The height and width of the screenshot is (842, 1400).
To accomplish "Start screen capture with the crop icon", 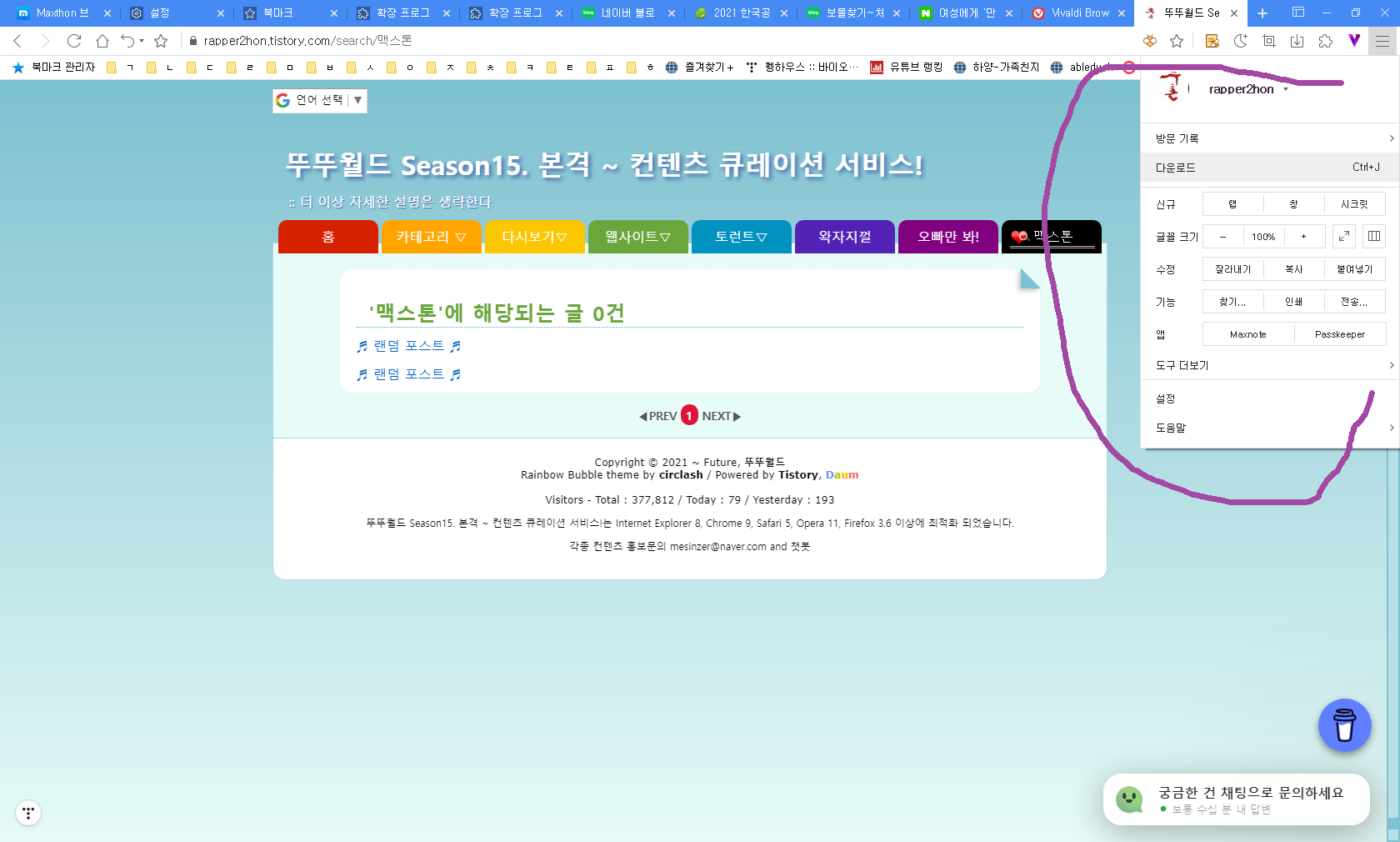I will pos(1269,41).
